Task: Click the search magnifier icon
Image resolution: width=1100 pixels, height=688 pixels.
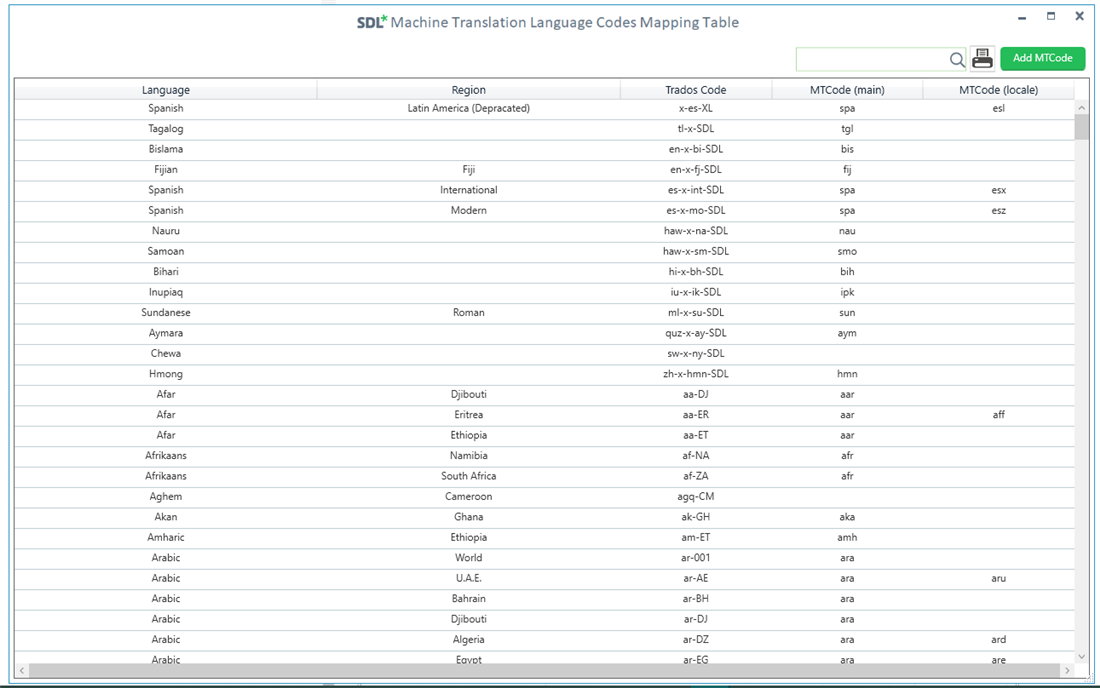Action: pos(957,60)
